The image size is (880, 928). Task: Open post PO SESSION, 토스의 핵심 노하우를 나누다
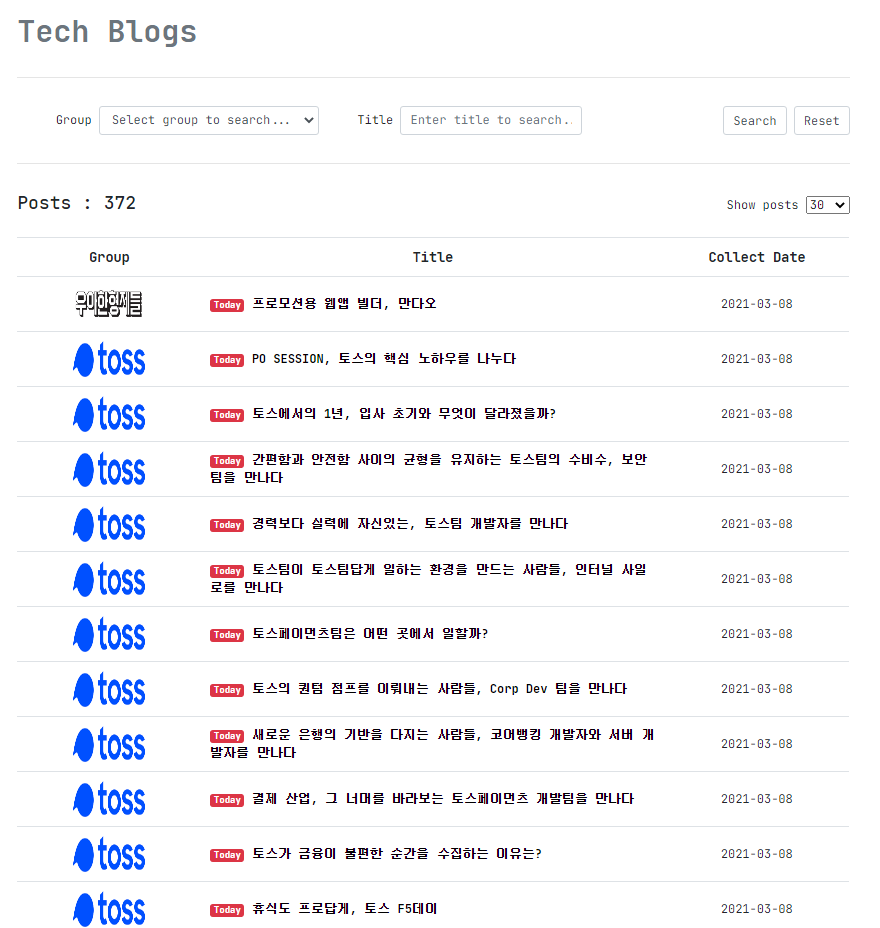coord(384,359)
